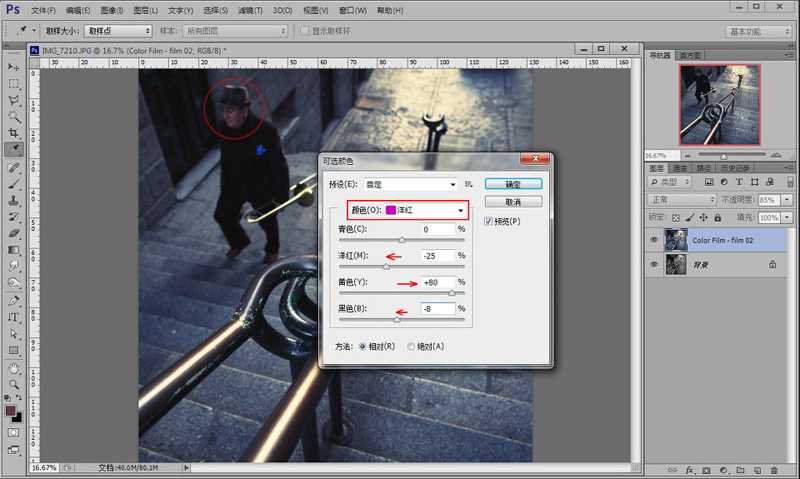Open the 图像 (Image) menu

[x=111, y=10]
